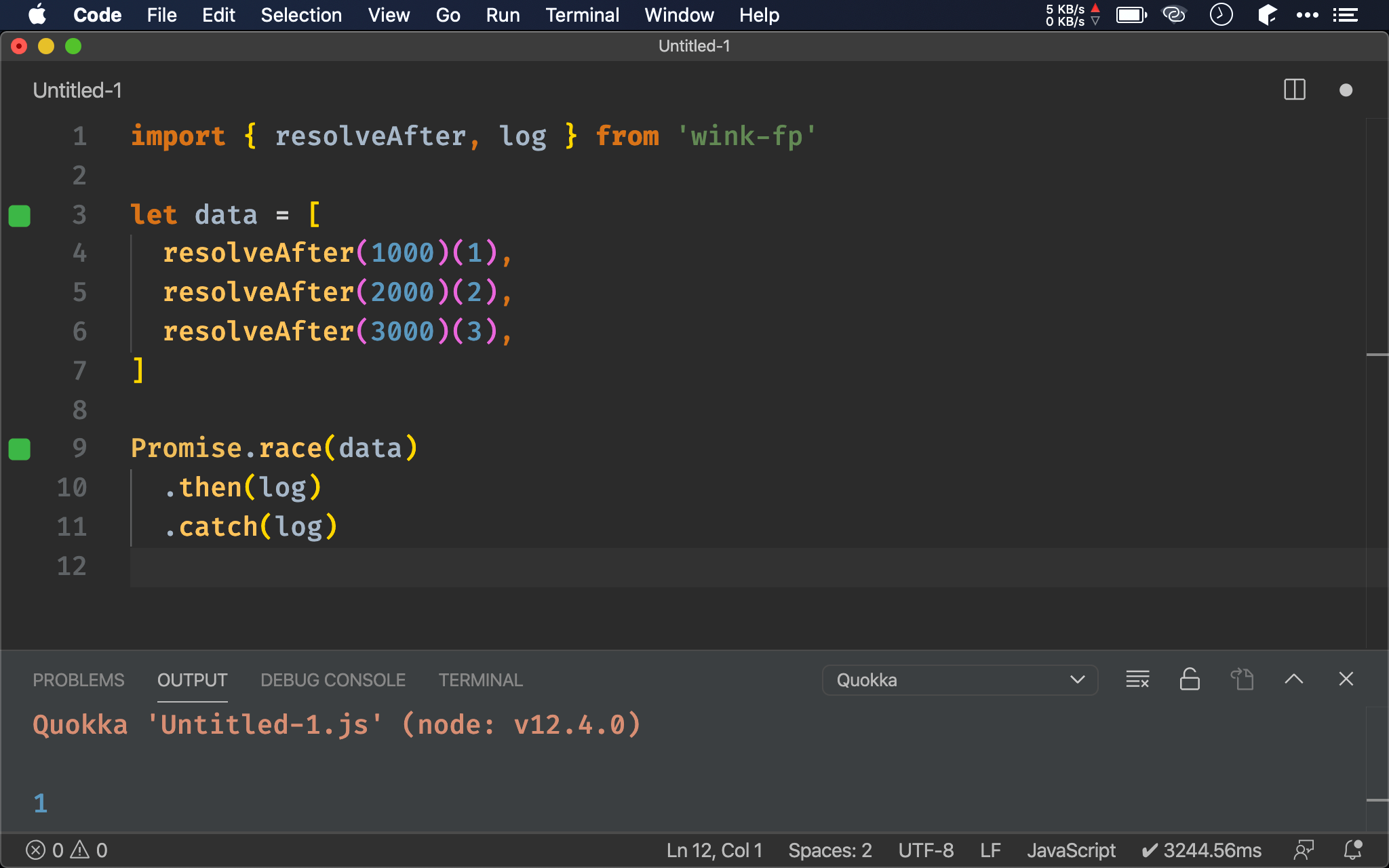The image size is (1389, 868).
Task: Click the split editor right icon
Action: (1294, 90)
